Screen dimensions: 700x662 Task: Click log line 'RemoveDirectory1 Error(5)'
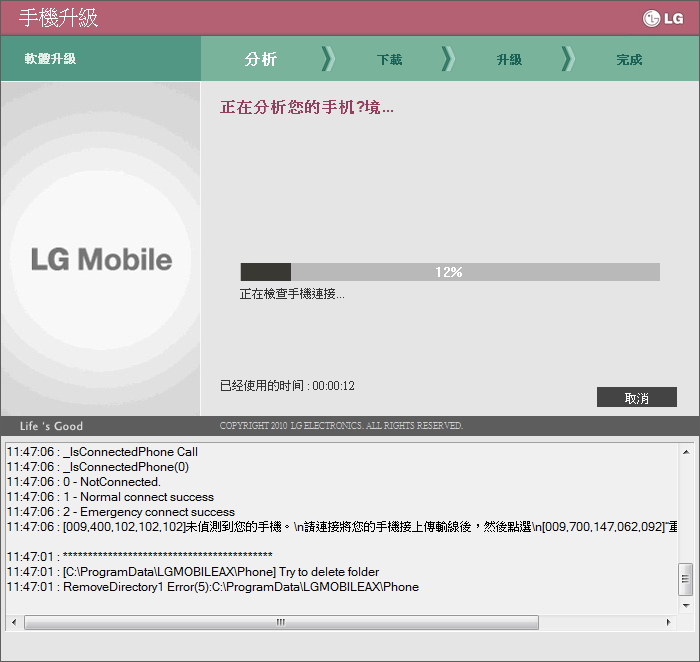pyautogui.click(x=213, y=587)
